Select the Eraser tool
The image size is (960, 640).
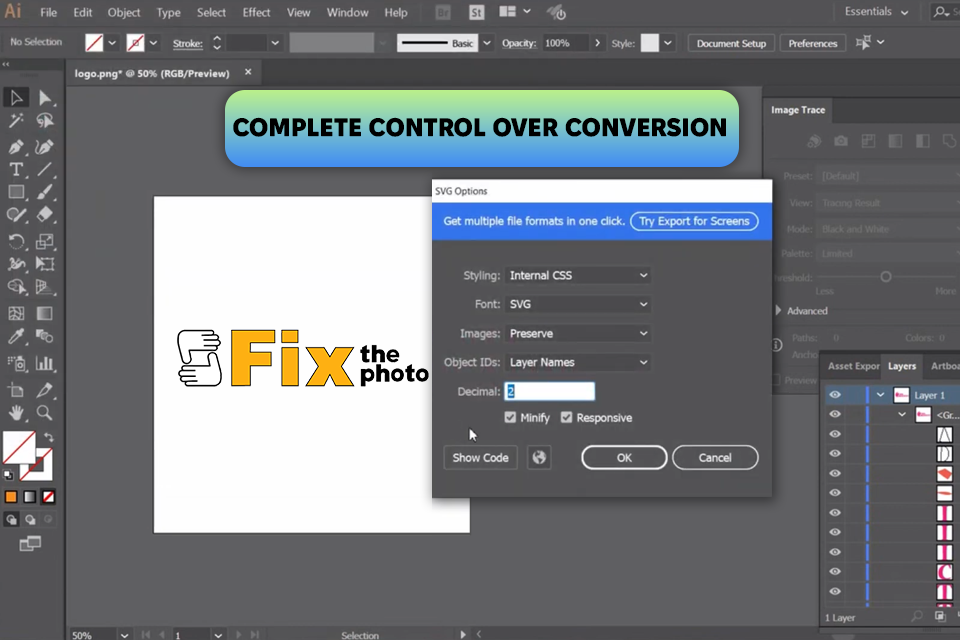(x=45, y=215)
